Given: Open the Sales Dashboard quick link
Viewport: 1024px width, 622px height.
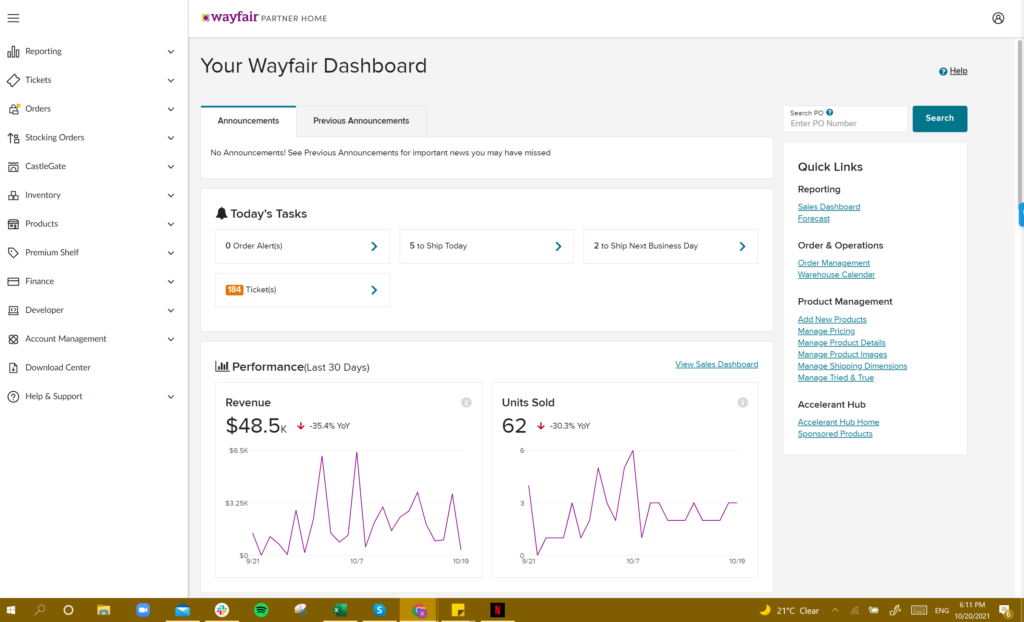Looking at the screenshot, I should (829, 207).
